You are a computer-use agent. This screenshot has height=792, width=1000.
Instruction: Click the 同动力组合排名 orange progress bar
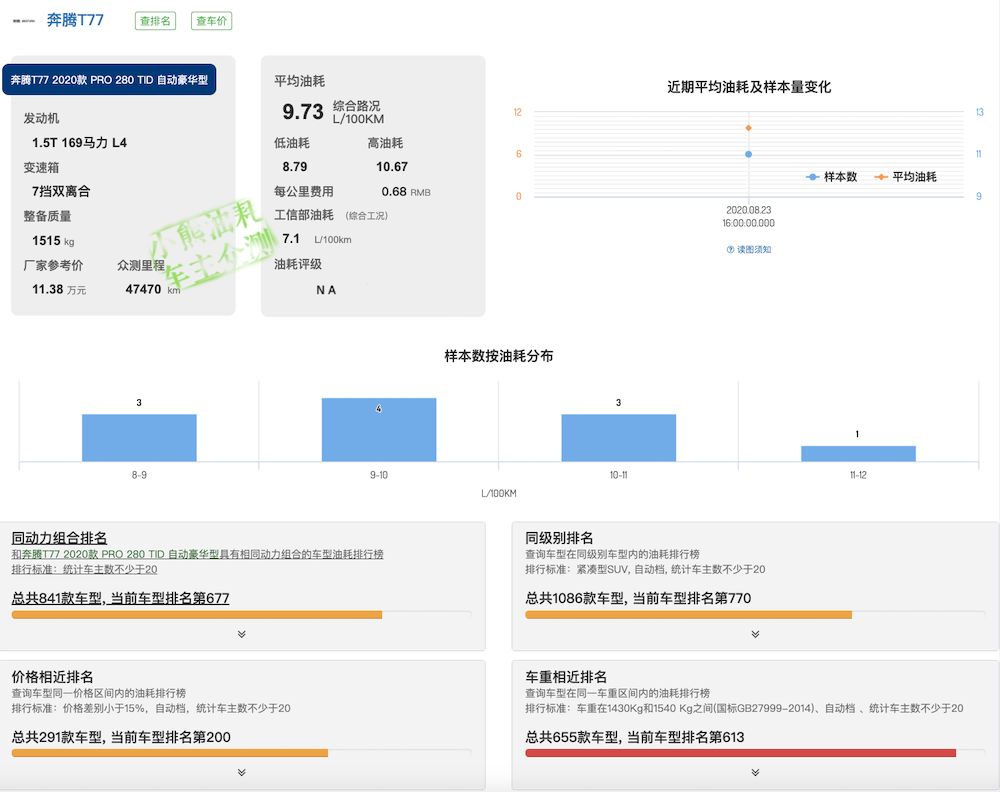pos(197,615)
